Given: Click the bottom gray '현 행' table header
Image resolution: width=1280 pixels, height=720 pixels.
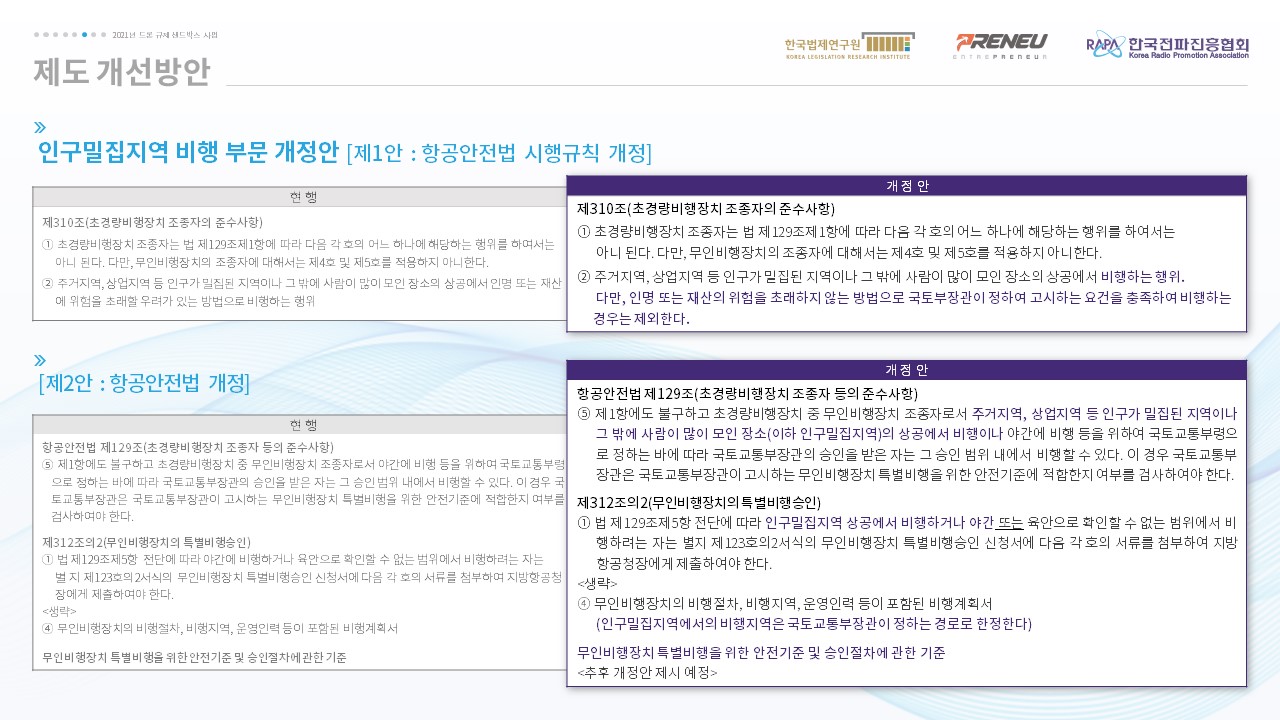Looking at the screenshot, I should [x=300, y=424].
